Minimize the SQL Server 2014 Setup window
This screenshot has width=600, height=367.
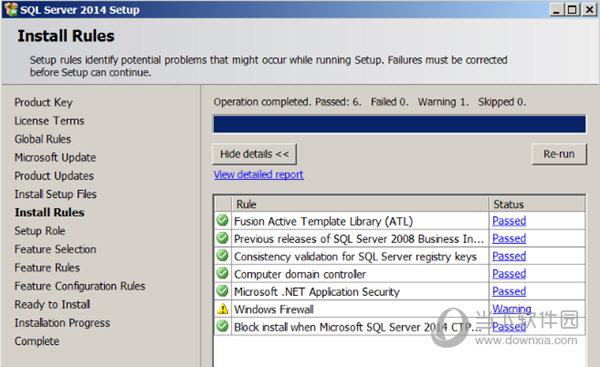coord(557,9)
